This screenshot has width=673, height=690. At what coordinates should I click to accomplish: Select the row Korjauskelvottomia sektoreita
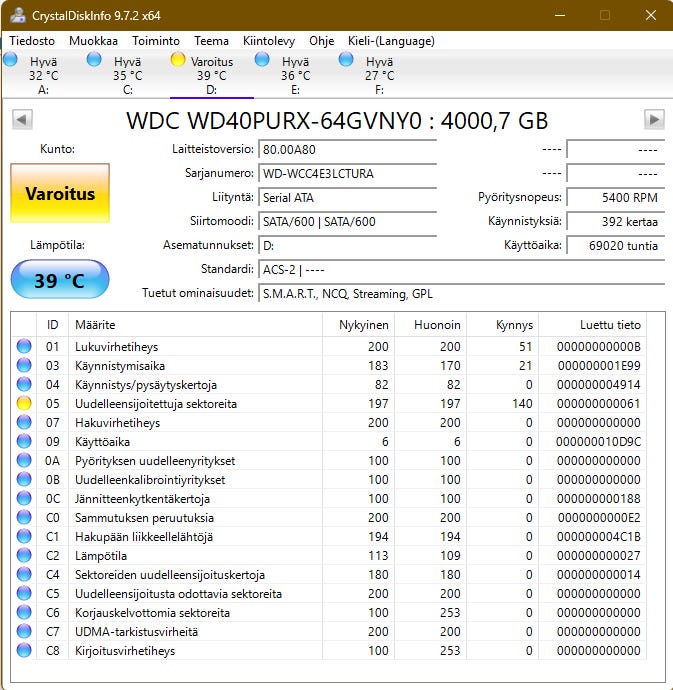tap(329, 612)
